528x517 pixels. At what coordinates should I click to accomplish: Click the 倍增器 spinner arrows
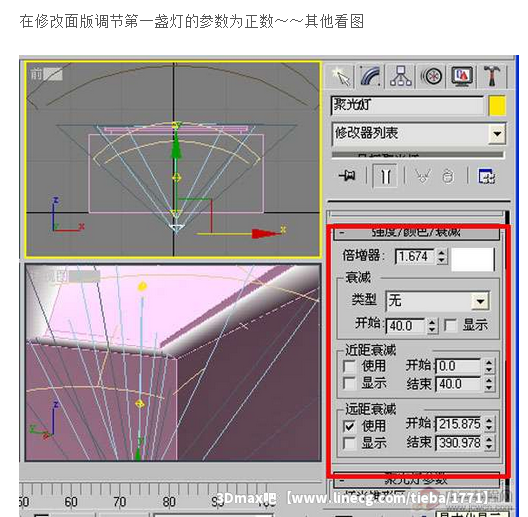(x=442, y=257)
